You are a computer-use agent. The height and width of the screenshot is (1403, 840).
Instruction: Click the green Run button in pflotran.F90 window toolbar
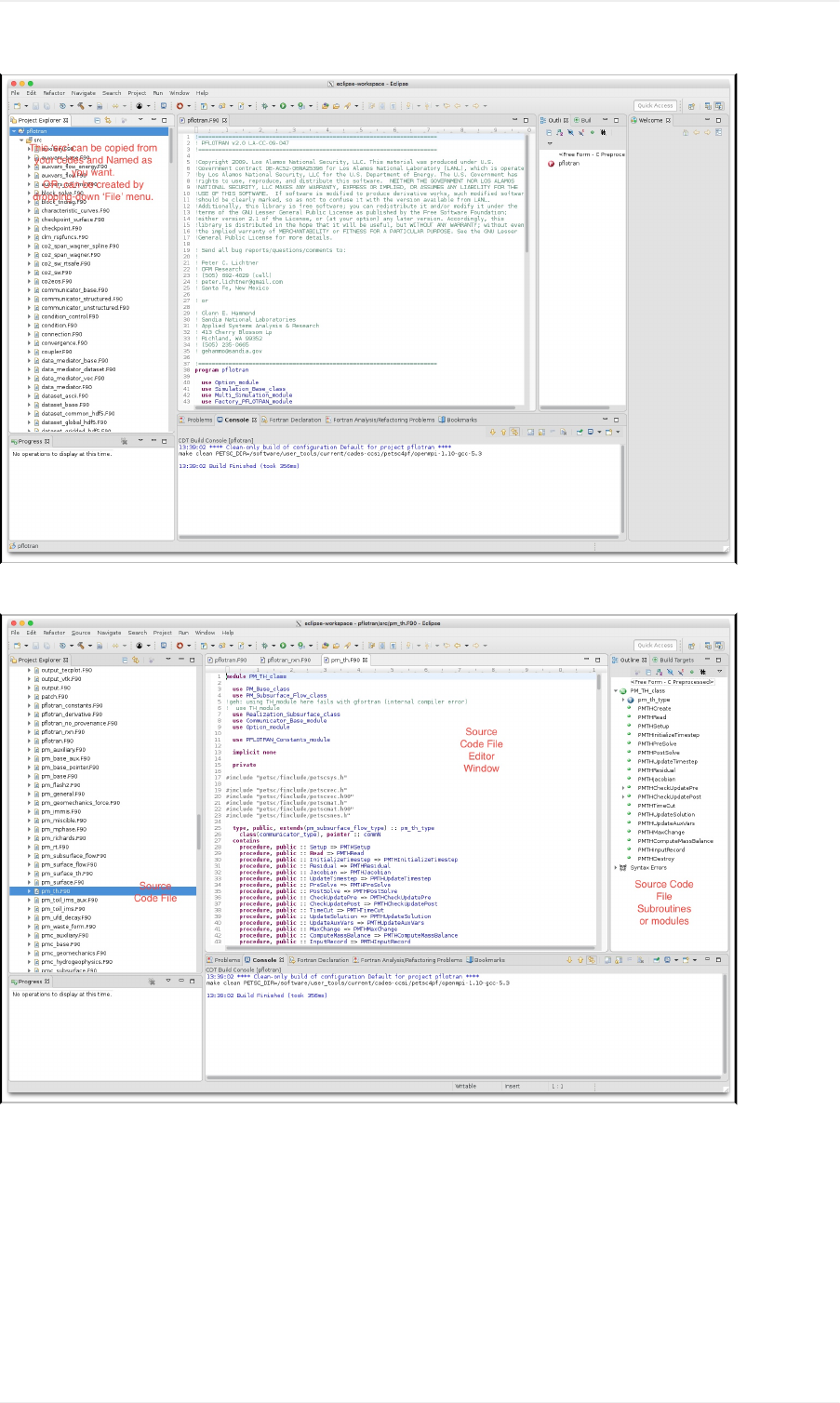click(282, 105)
